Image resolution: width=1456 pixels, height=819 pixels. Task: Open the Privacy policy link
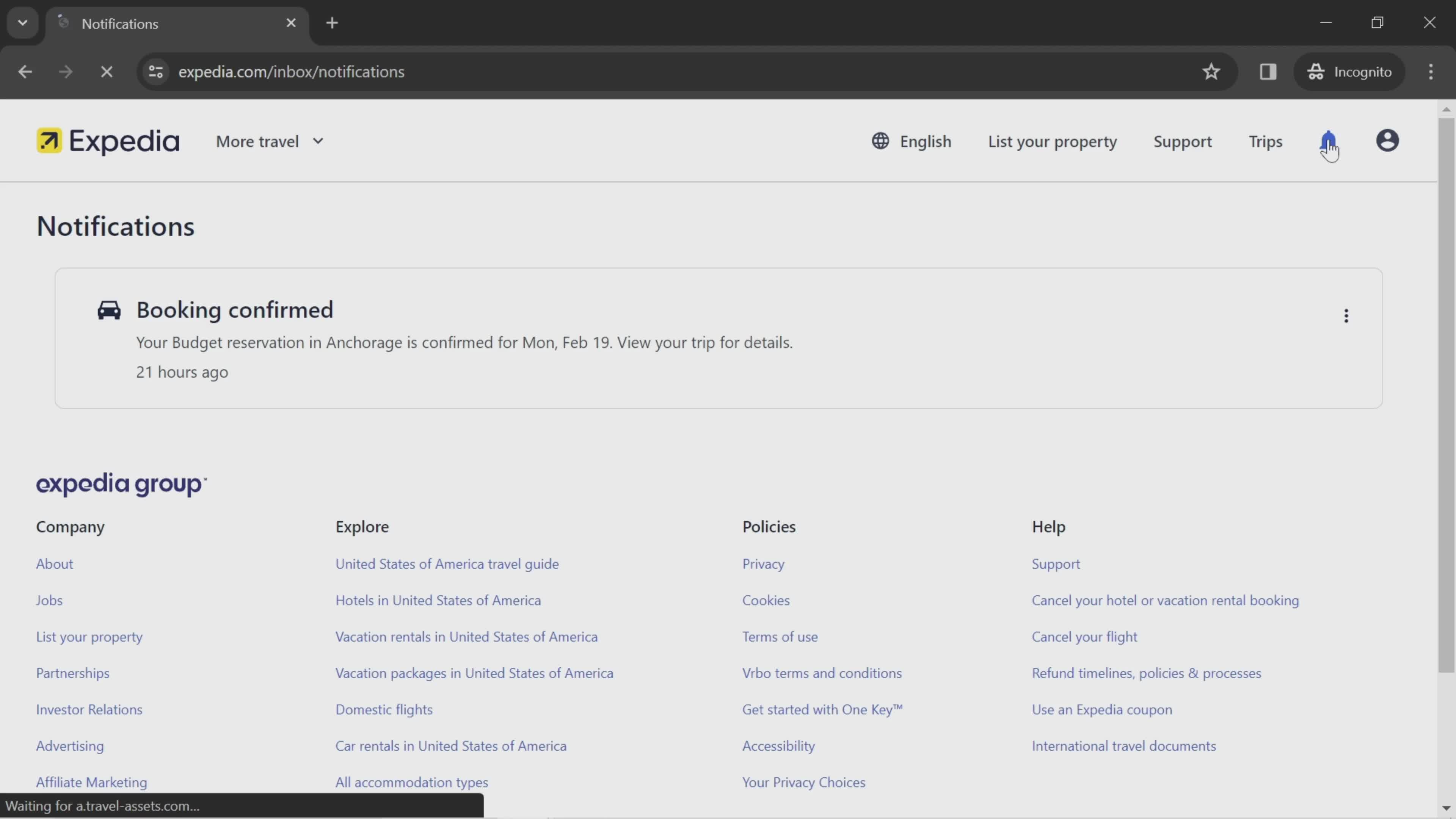(x=763, y=563)
